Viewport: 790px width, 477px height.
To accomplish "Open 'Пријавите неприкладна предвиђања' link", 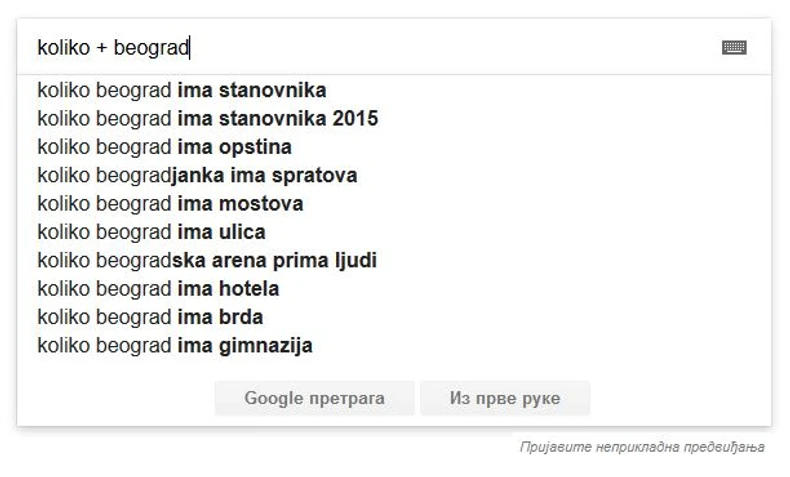I will pyautogui.click(x=641, y=447).
